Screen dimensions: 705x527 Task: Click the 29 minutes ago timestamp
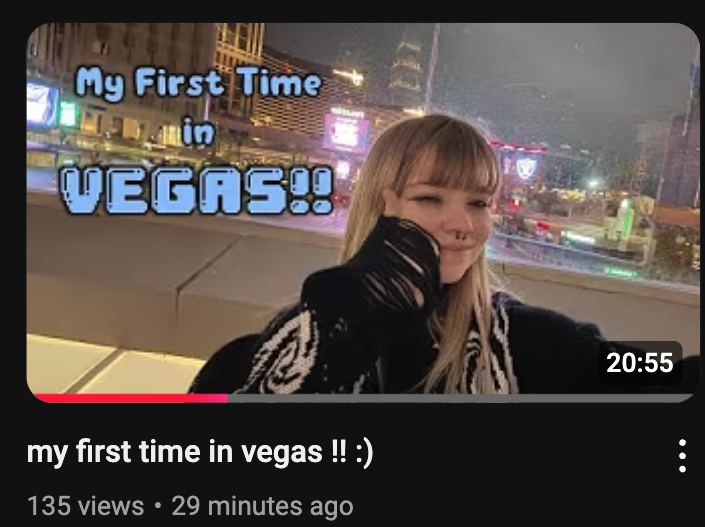262,506
